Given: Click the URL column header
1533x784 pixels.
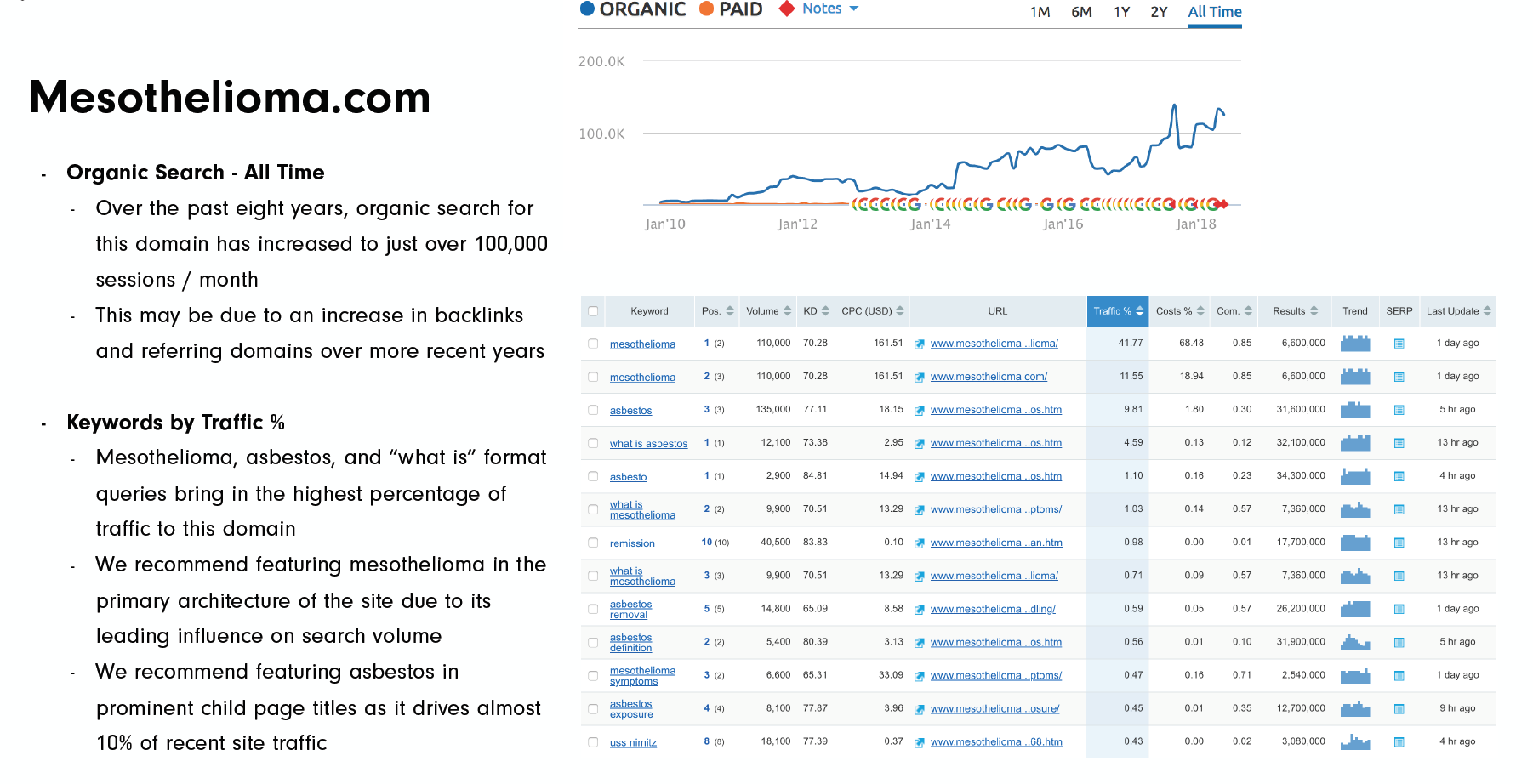Looking at the screenshot, I should pos(998,311).
